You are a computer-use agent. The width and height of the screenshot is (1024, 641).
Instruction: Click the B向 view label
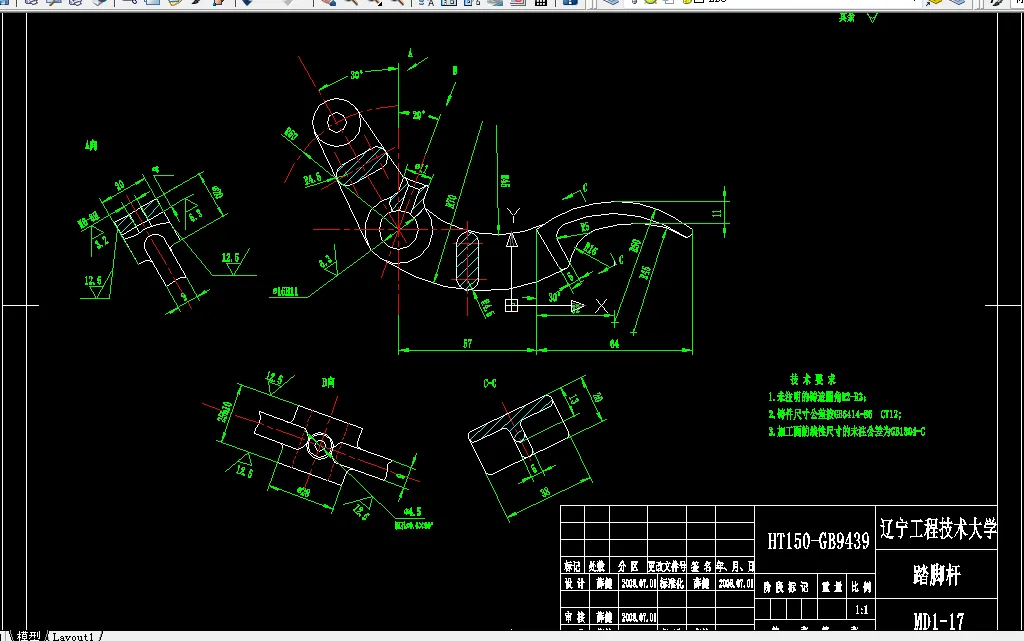click(328, 382)
